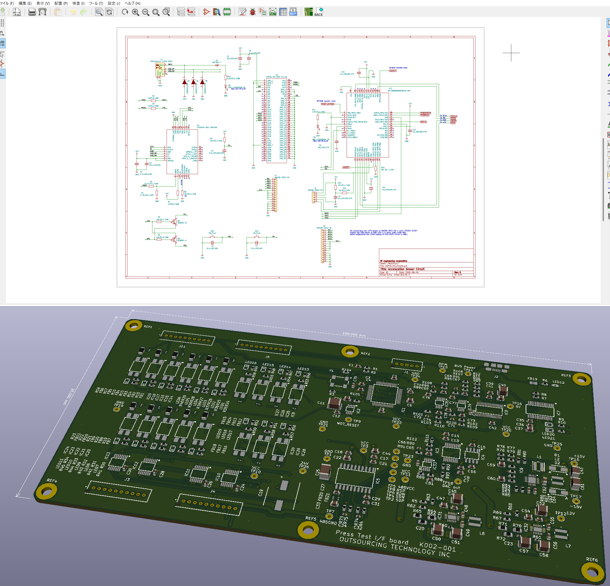Toggle hidden pins display
This screenshot has width=610, height=586.
[x=2, y=63]
